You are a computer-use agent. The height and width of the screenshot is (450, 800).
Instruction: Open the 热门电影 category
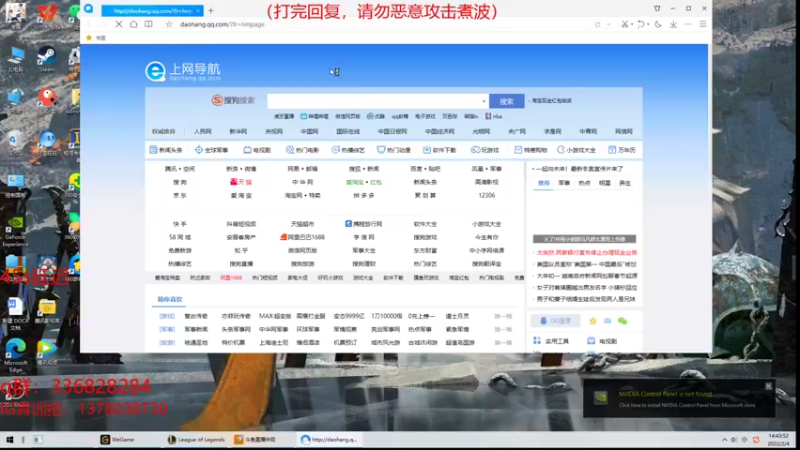click(x=302, y=150)
